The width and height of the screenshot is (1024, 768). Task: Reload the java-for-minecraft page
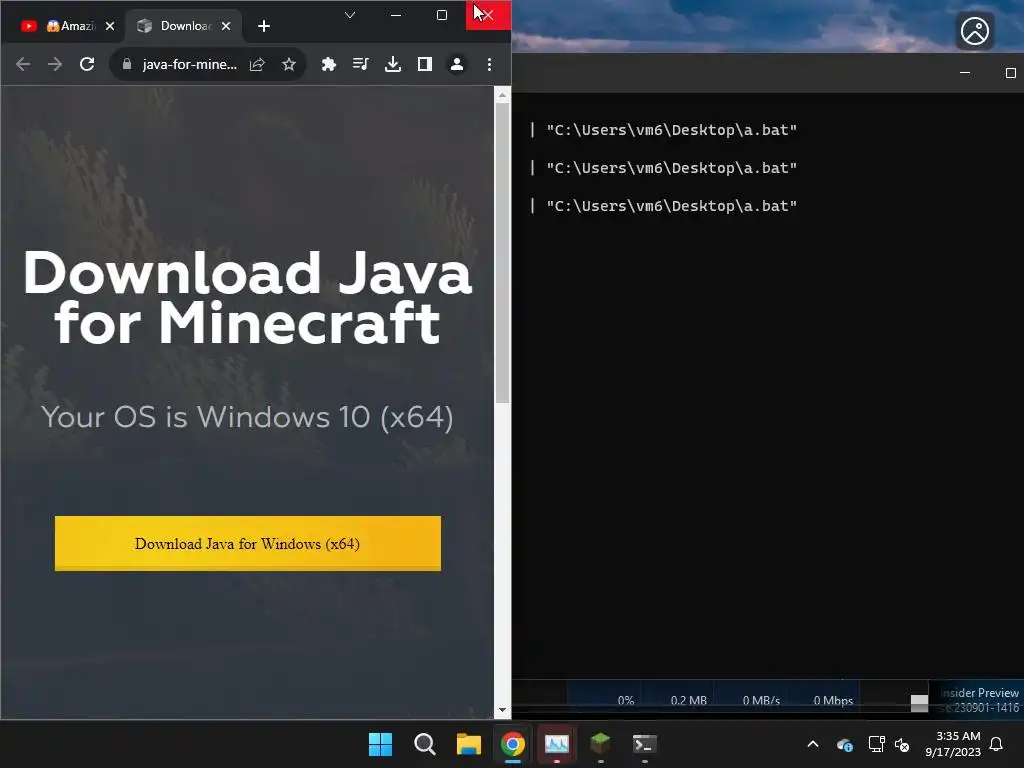(x=87, y=64)
